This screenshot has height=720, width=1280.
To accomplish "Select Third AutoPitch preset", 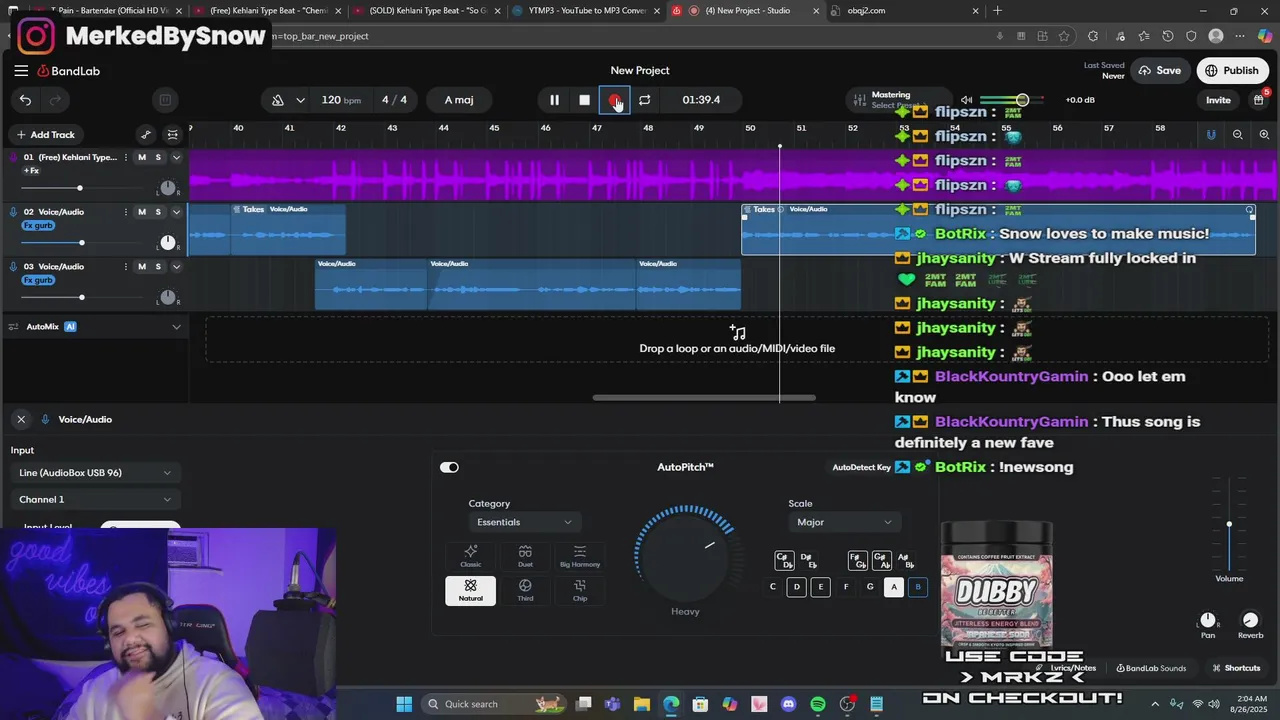I will [525, 590].
